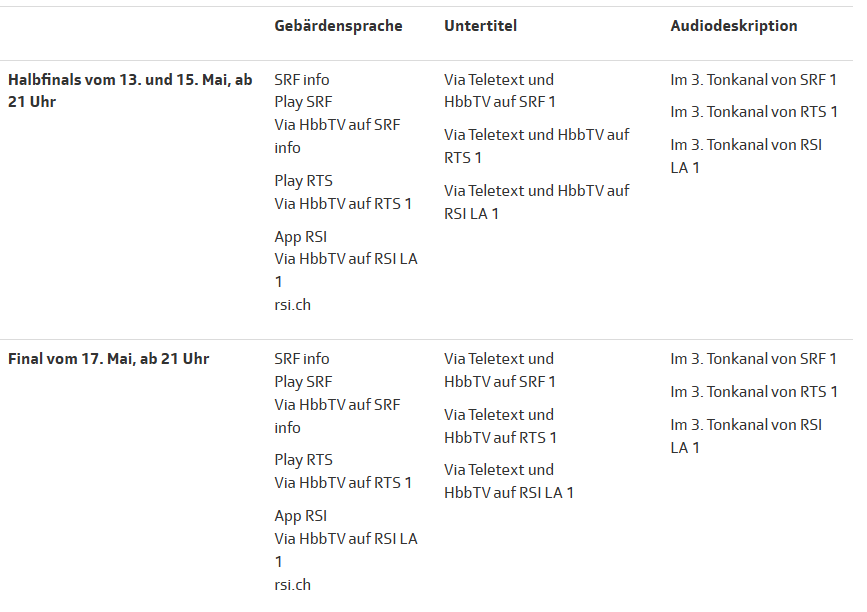Click Teletext und HbbTV auf SRF 1 for Halbfinals
Image resolution: width=867 pixels, height=612 pixels.
(499, 91)
